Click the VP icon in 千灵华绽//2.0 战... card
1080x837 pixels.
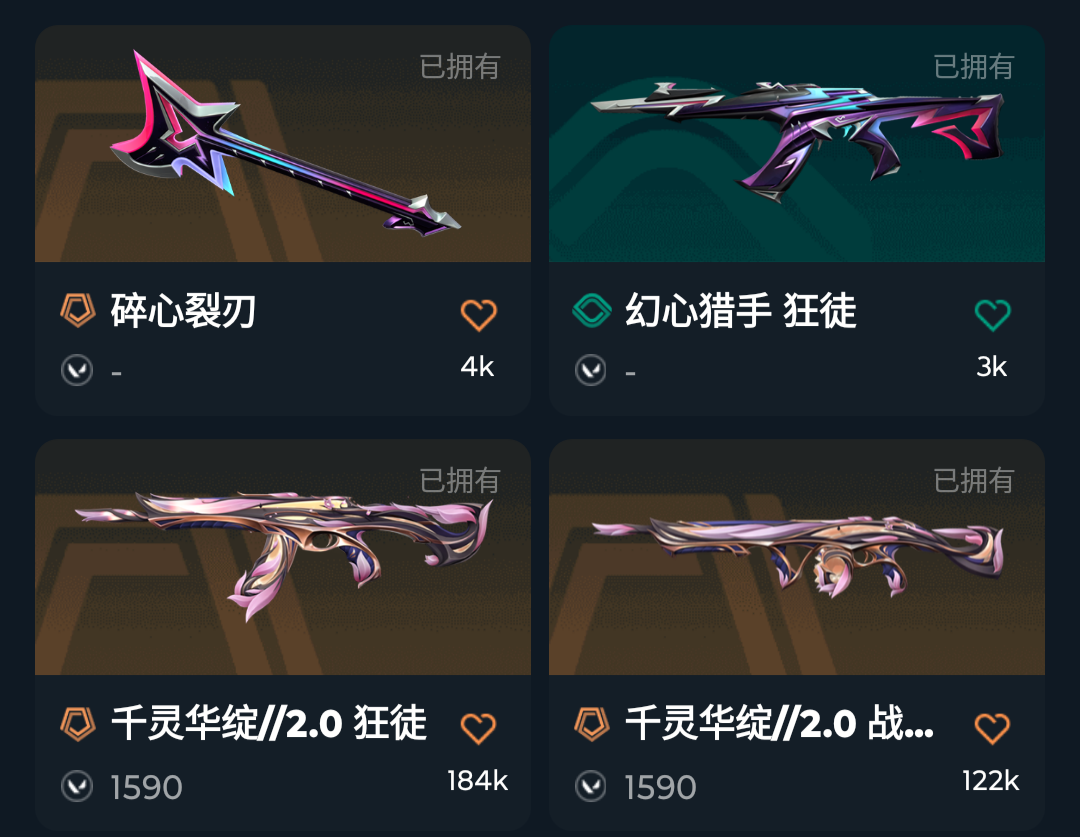[x=590, y=786]
